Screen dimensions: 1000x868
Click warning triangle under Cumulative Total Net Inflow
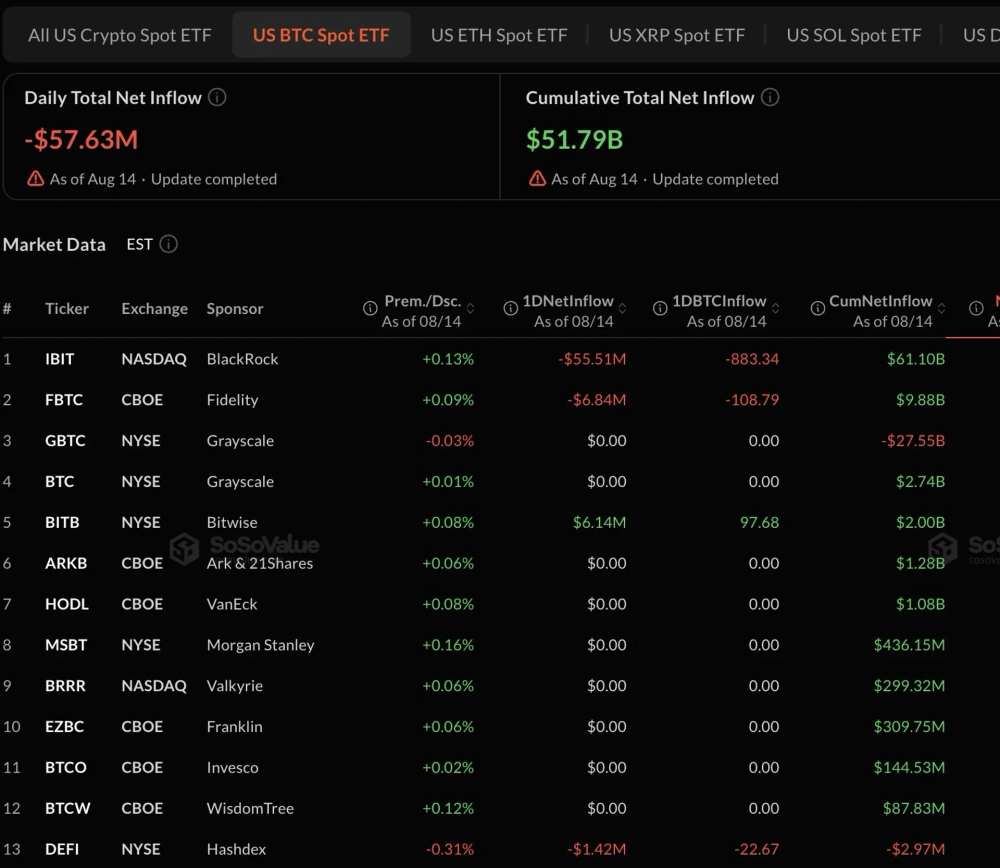538,179
